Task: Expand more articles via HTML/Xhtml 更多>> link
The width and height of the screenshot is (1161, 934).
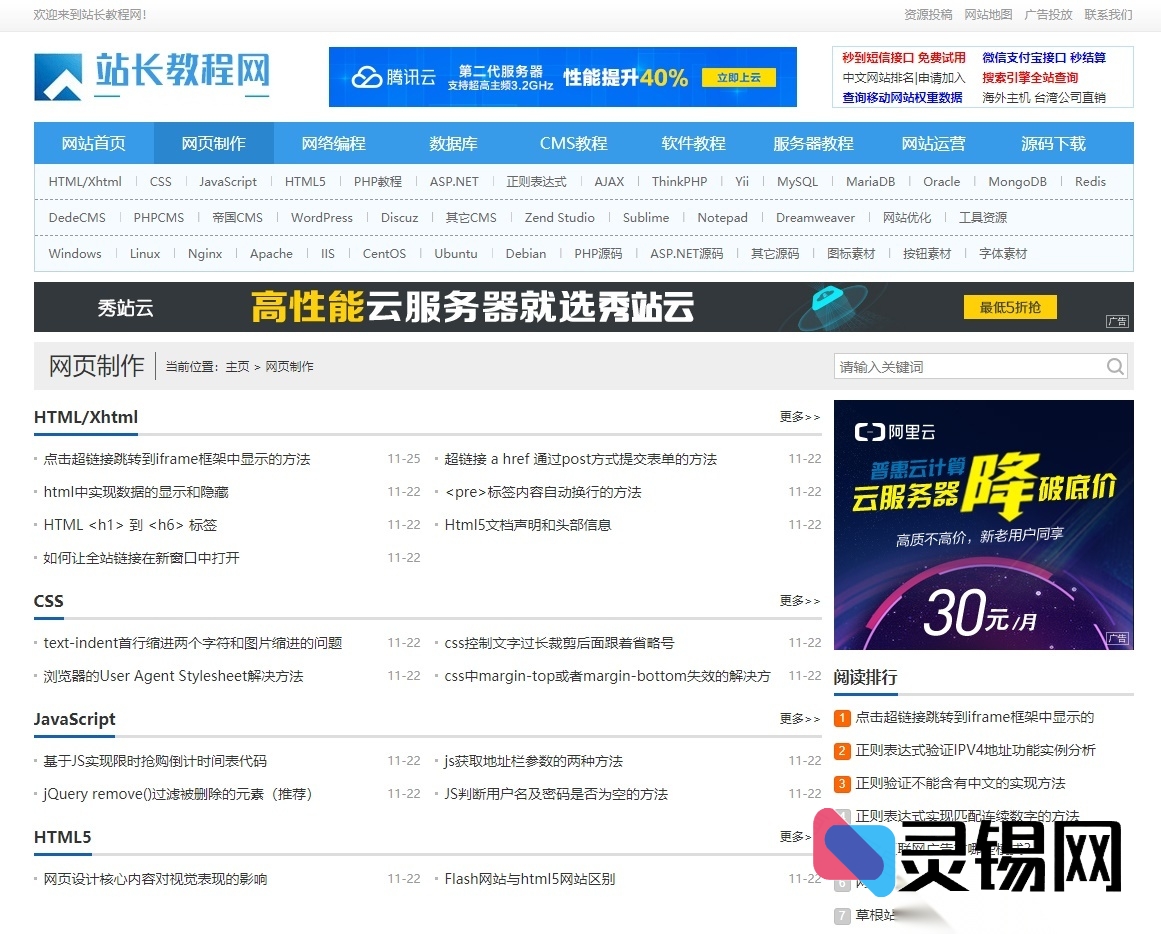Action: (798, 417)
